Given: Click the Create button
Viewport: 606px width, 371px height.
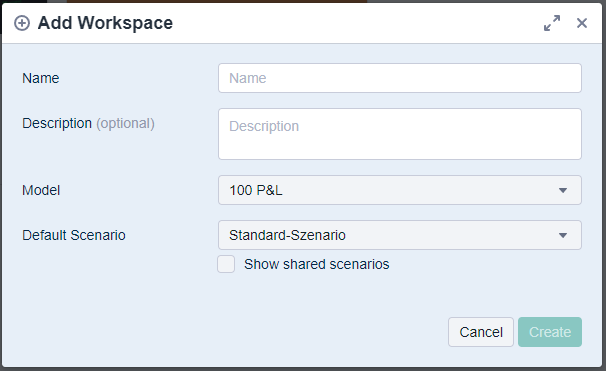Looking at the screenshot, I should [550, 332].
